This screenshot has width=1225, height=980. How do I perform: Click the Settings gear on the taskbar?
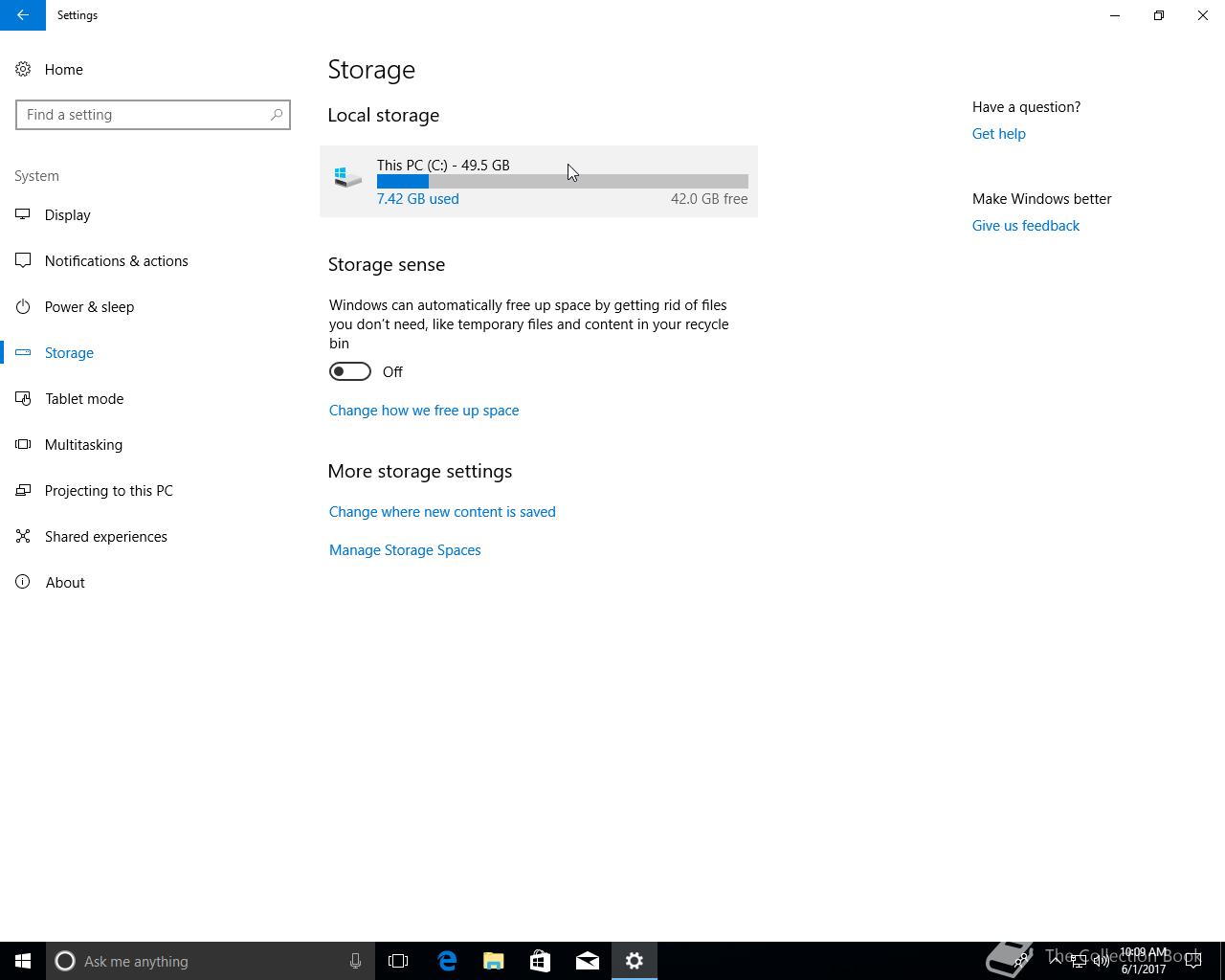coord(634,961)
